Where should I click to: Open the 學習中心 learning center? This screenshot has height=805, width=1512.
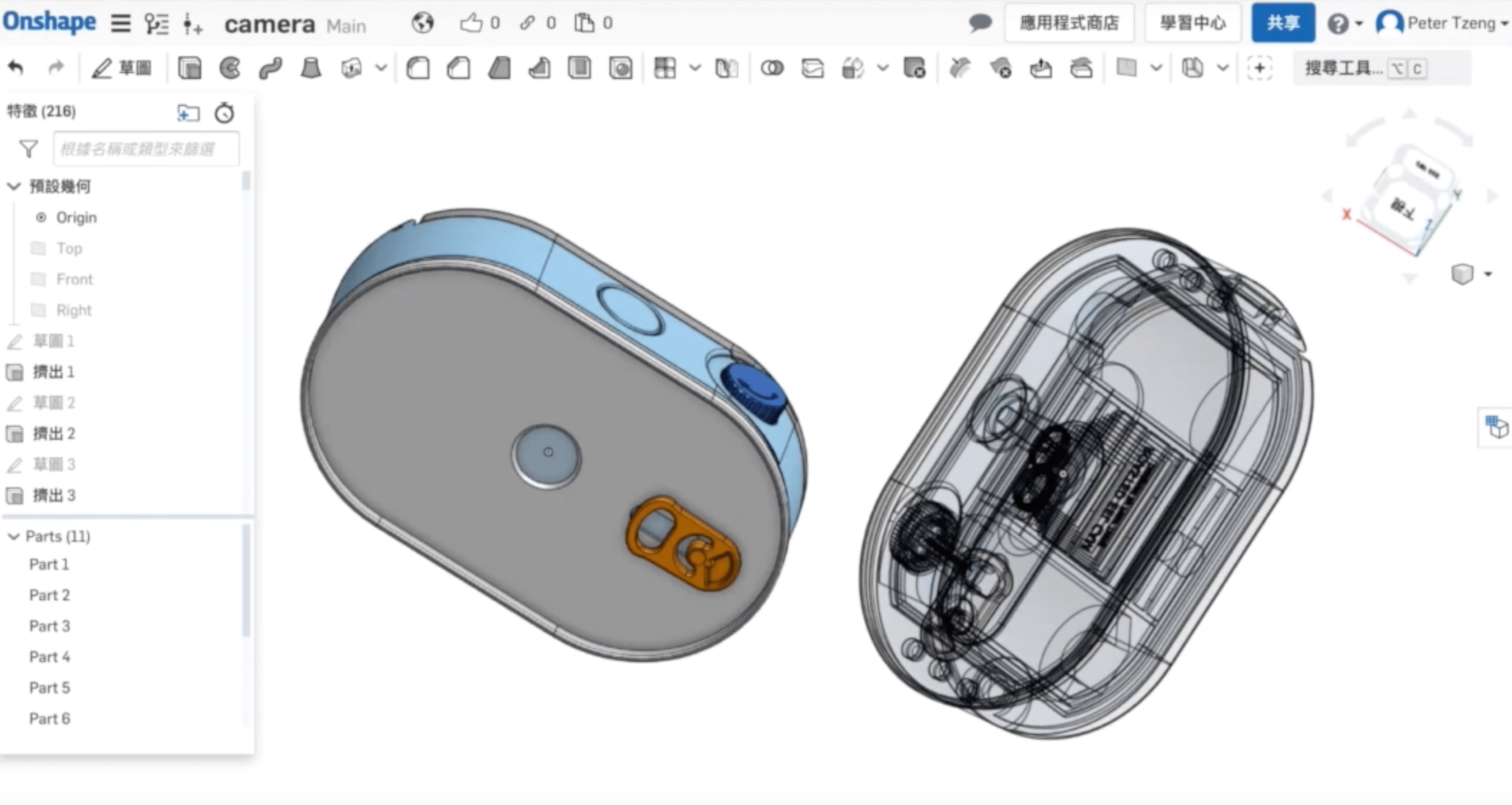click(x=1193, y=23)
